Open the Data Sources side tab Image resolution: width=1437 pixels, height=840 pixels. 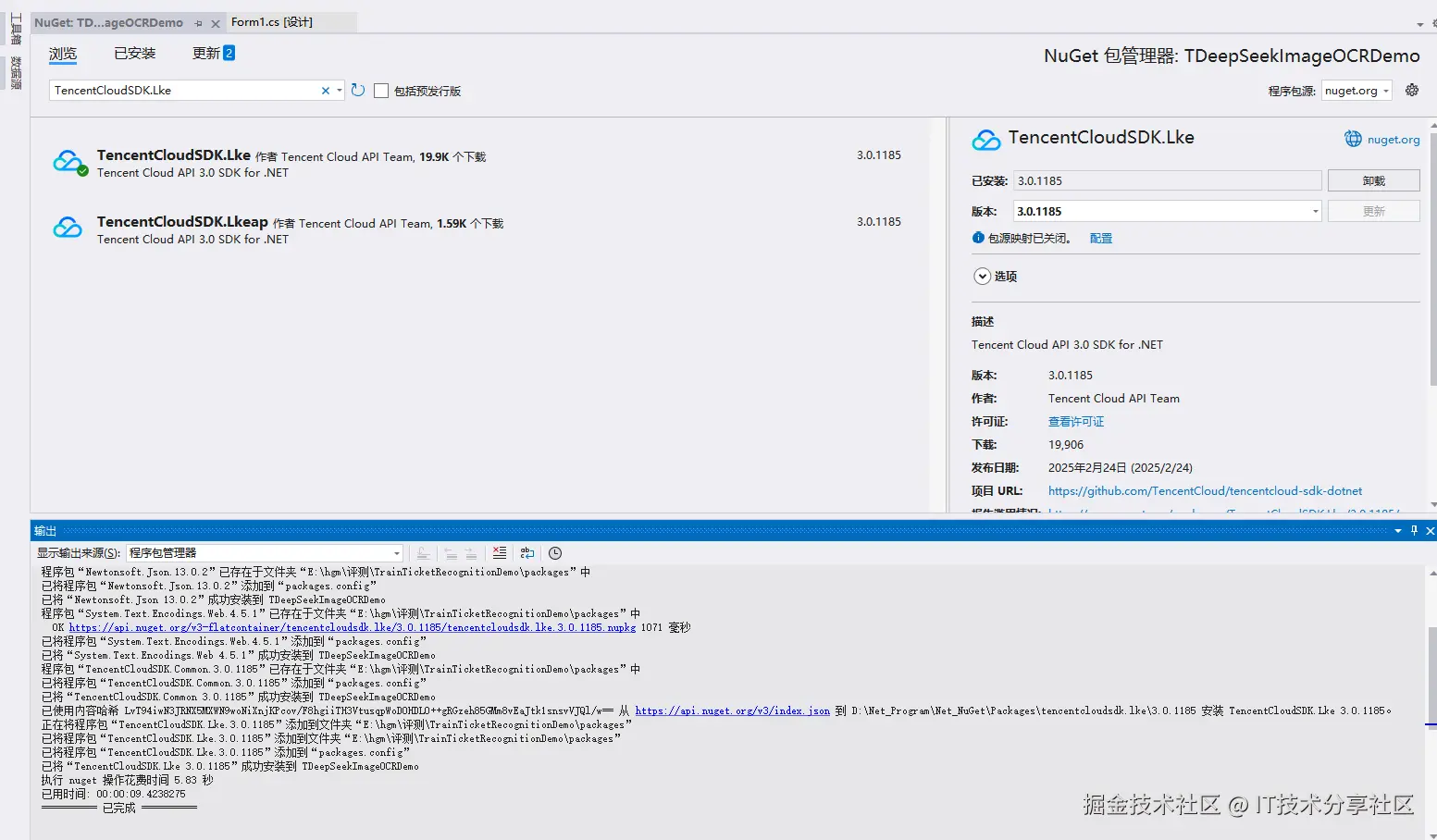[16, 73]
